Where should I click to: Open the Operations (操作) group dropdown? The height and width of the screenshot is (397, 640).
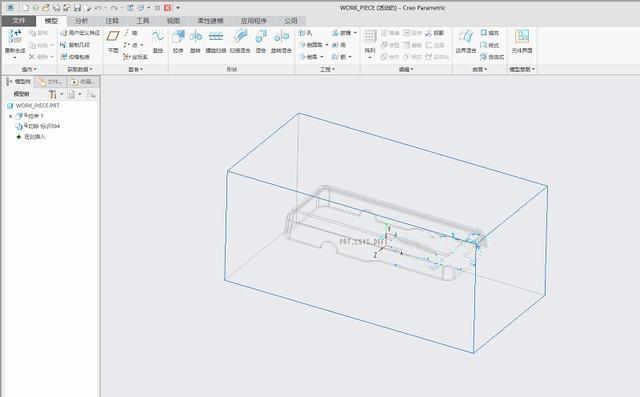[29, 69]
